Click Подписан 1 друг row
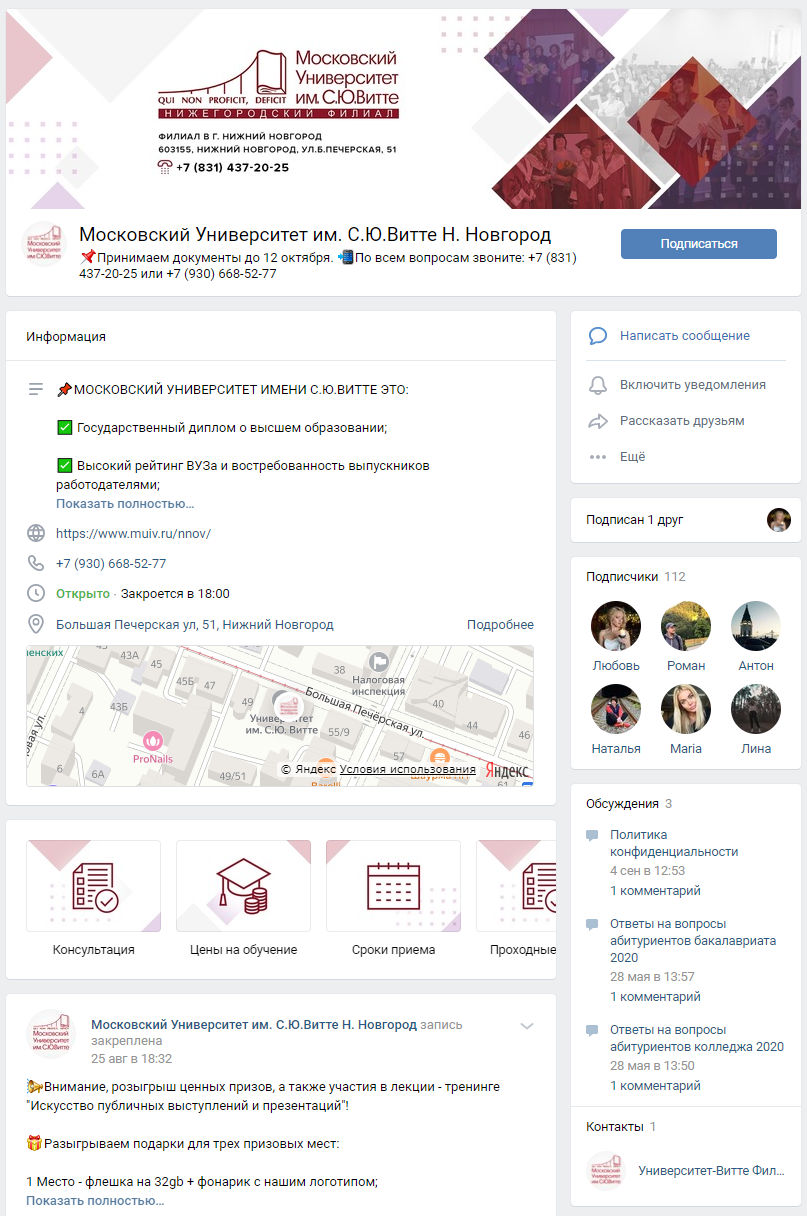 coord(686,520)
